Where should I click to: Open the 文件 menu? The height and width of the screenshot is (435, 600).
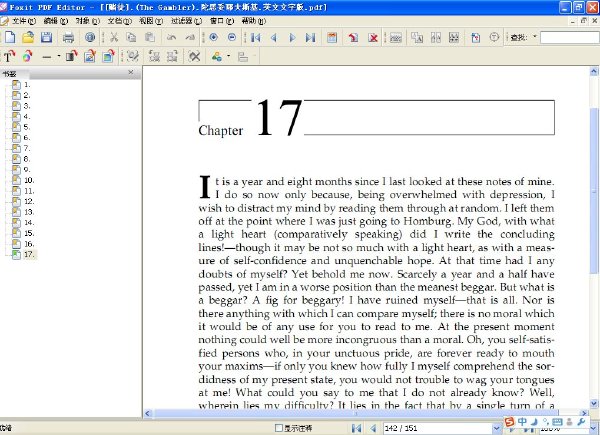tap(24, 21)
